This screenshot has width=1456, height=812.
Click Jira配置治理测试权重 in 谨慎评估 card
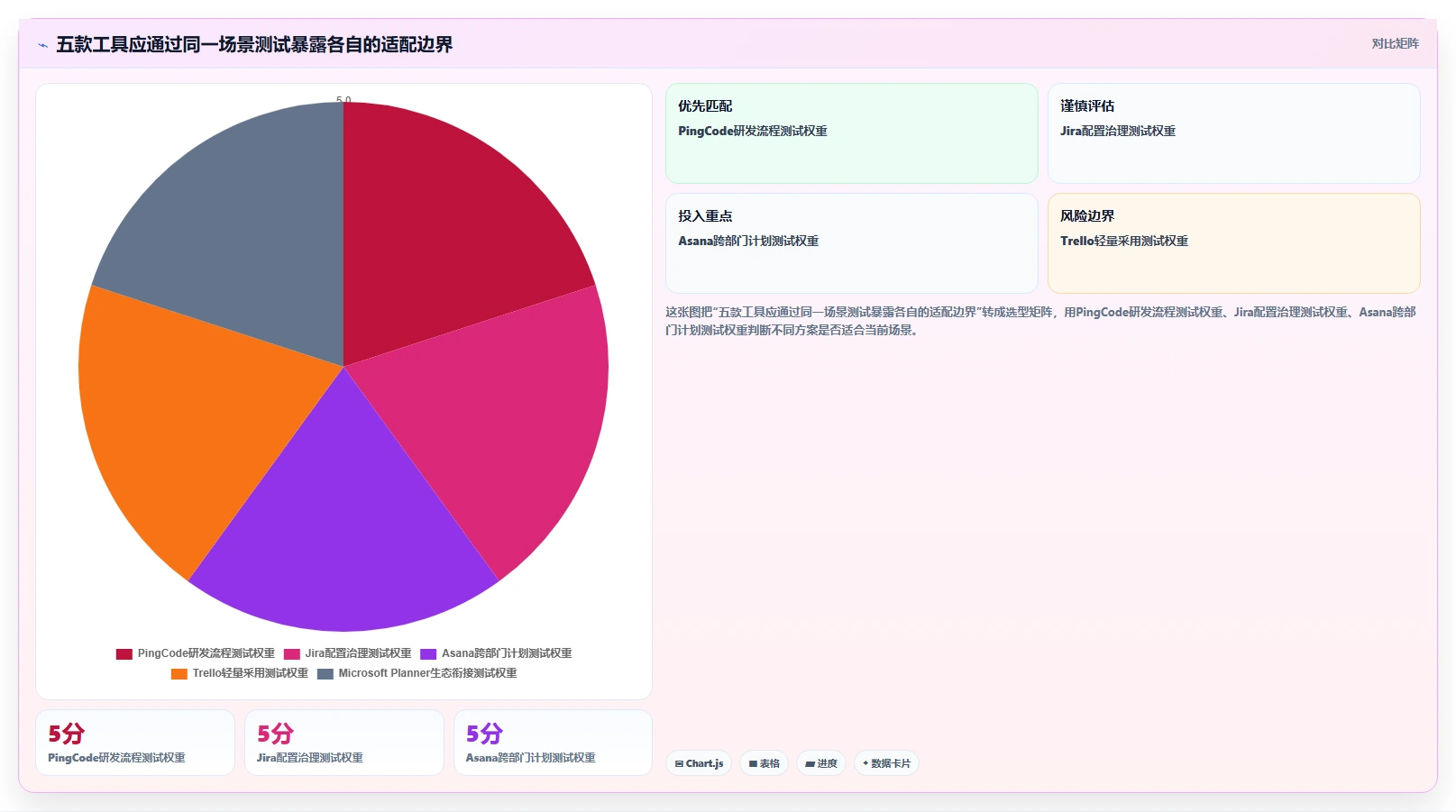[1118, 131]
